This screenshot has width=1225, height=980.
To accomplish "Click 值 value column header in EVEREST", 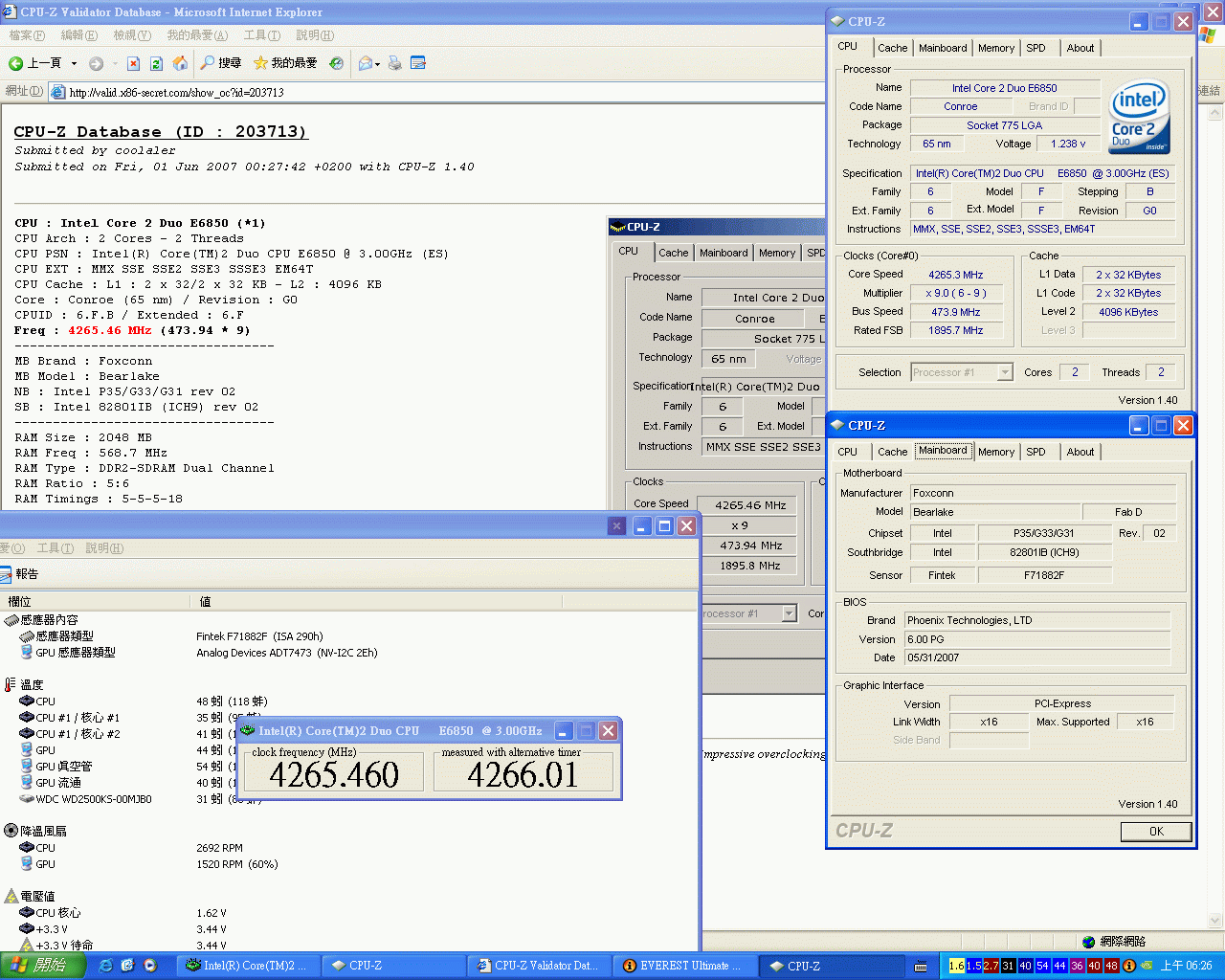I will pyautogui.click(x=377, y=601).
